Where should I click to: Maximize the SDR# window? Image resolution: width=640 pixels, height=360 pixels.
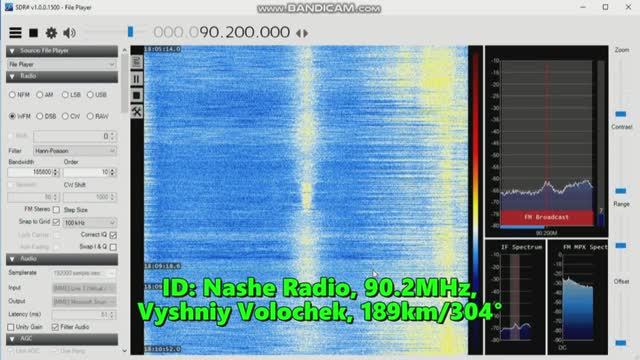click(x=606, y=7)
